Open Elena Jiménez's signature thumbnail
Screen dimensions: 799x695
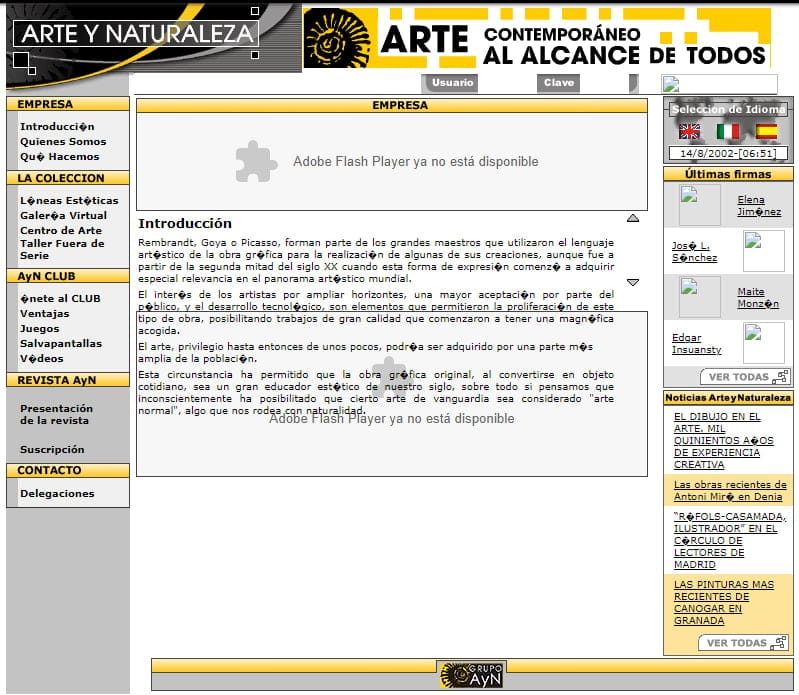pos(699,205)
